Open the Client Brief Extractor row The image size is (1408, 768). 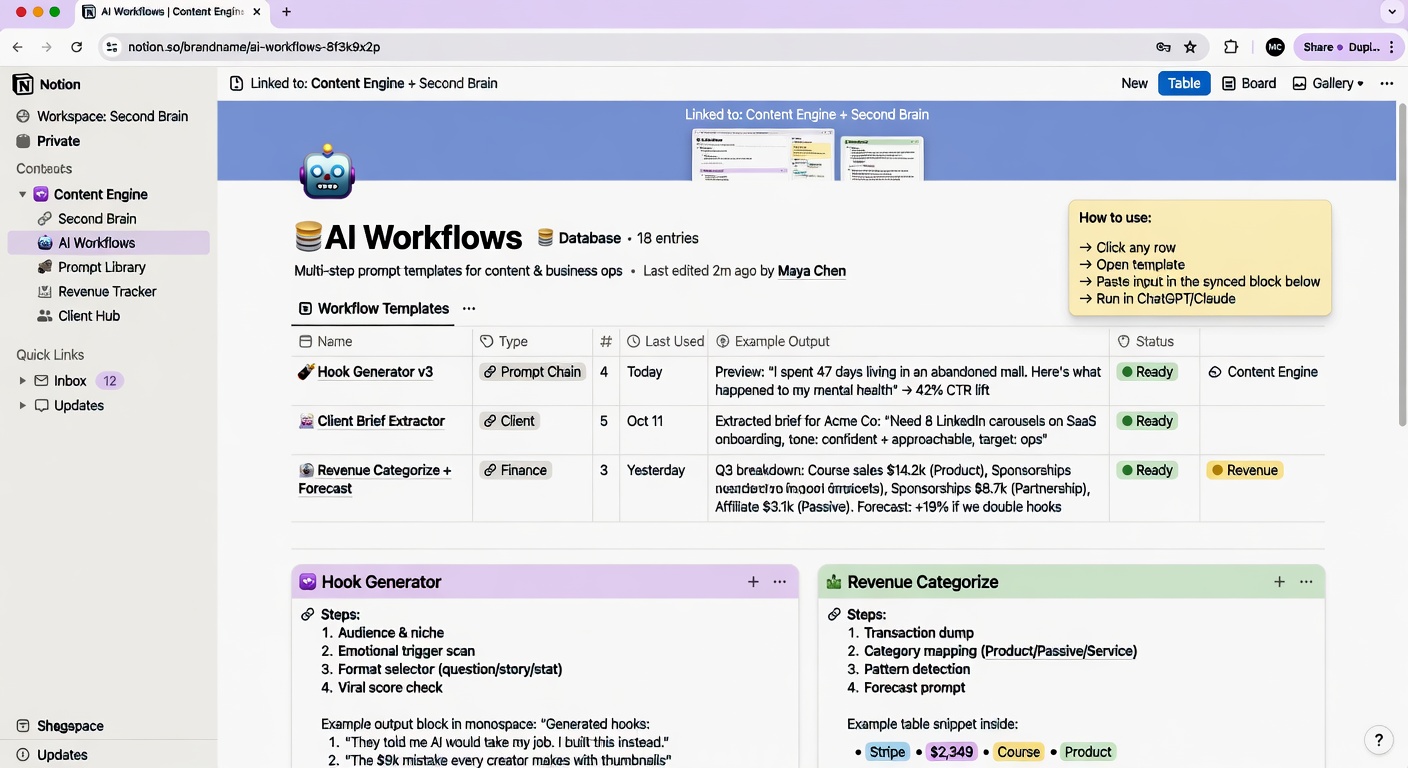[x=381, y=421]
